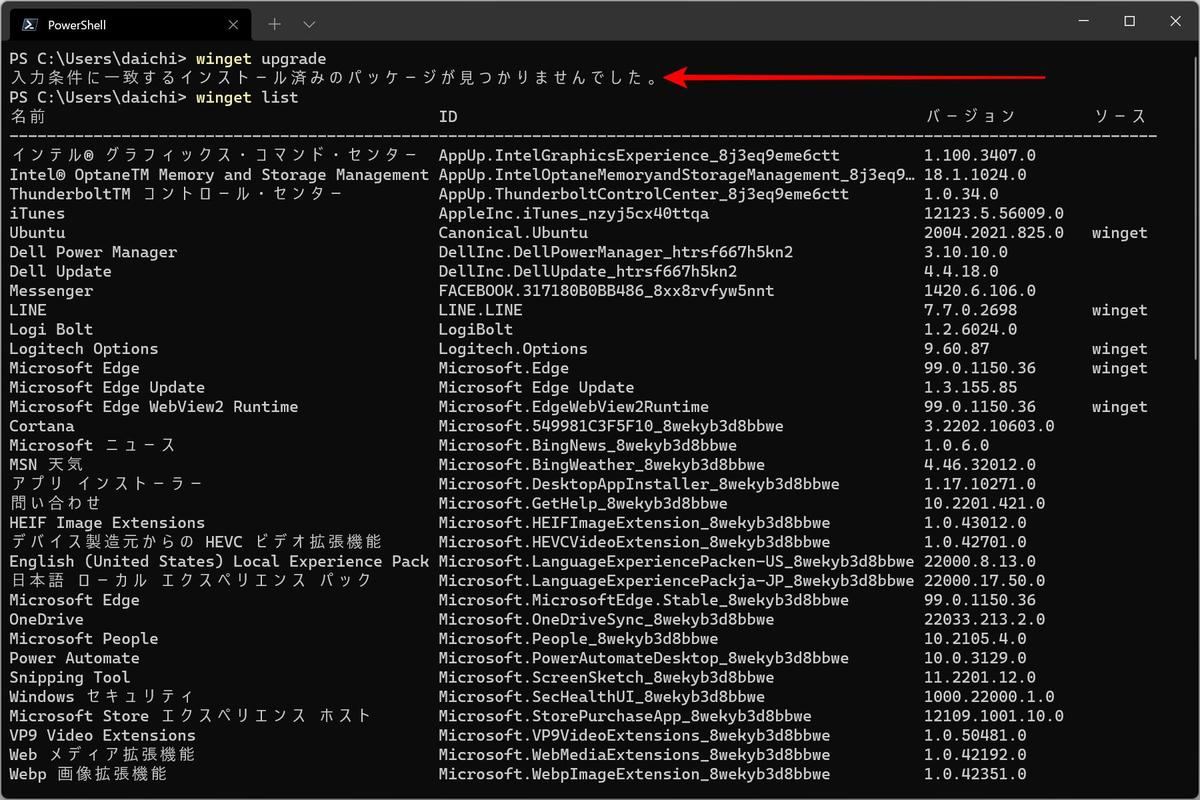Click the Power Automate package name
1200x800 pixels.
pos(75,658)
